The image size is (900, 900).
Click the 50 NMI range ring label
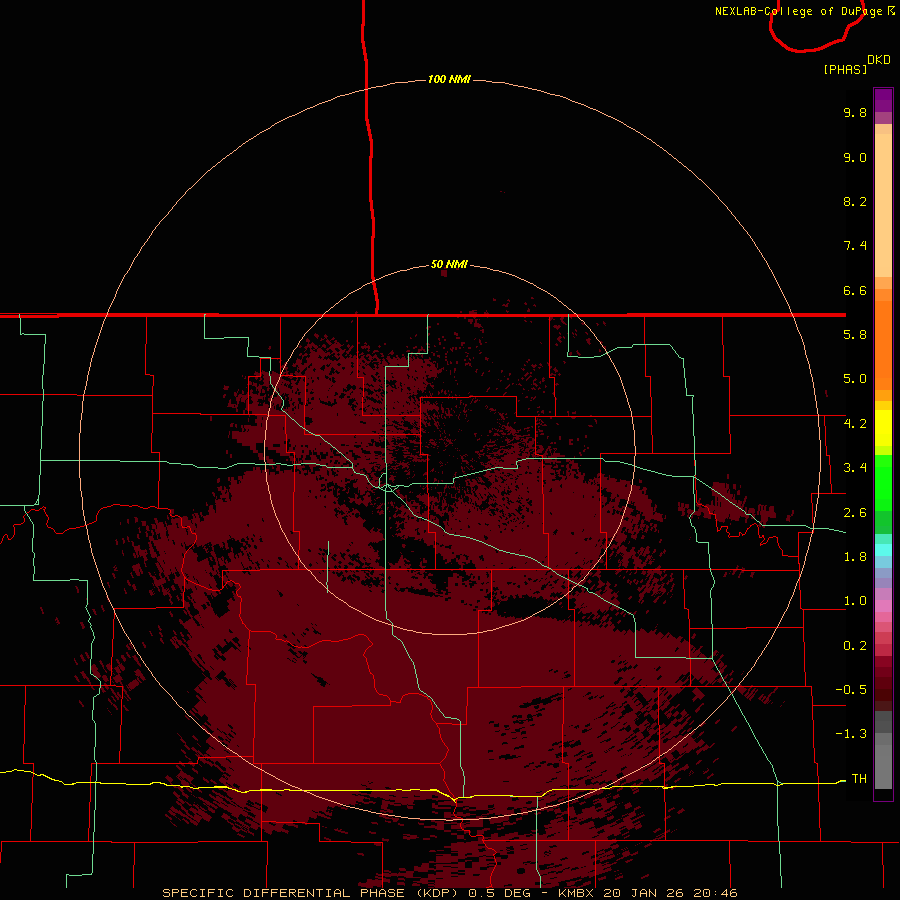pos(449,264)
